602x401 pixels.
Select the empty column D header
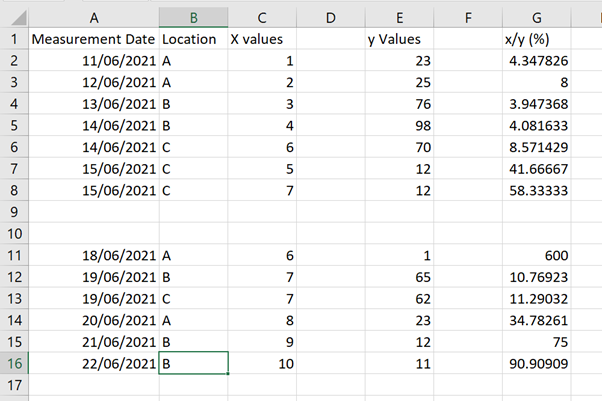[x=331, y=17]
